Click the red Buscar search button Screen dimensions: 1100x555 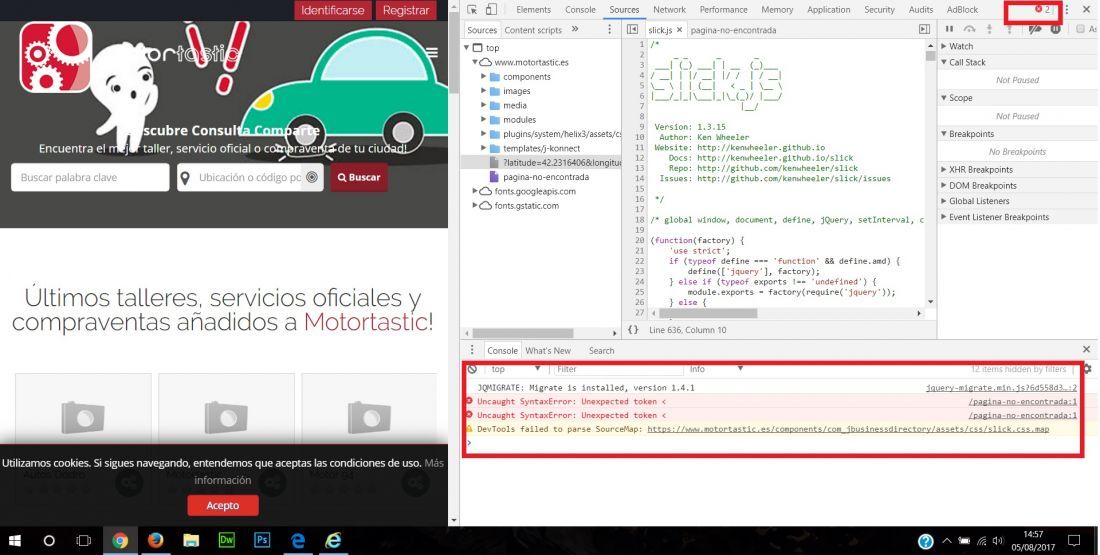(359, 178)
